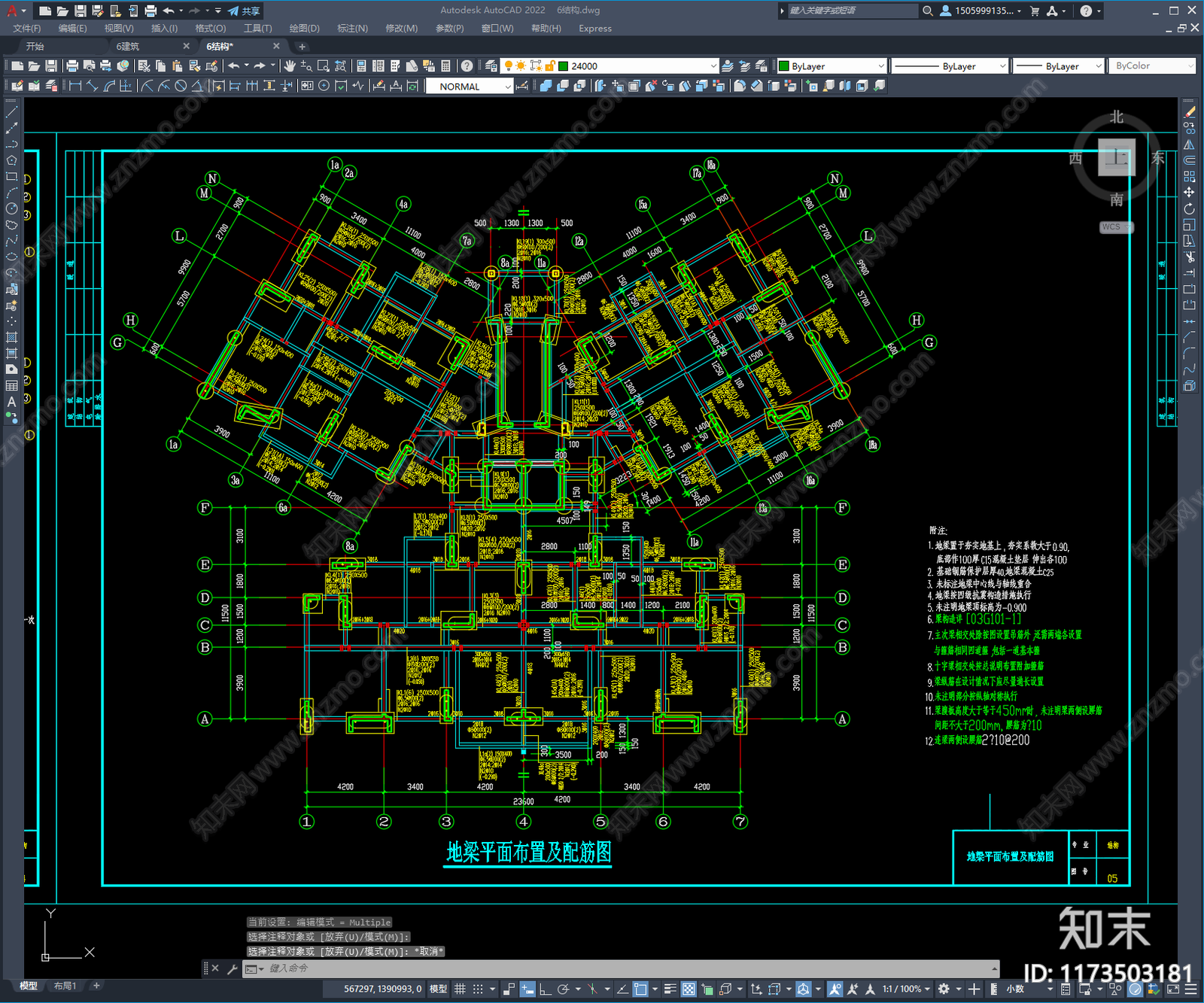This screenshot has height=1003, width=1204.
Task: Open the 格式(O) menu
Action: point(210,29)
